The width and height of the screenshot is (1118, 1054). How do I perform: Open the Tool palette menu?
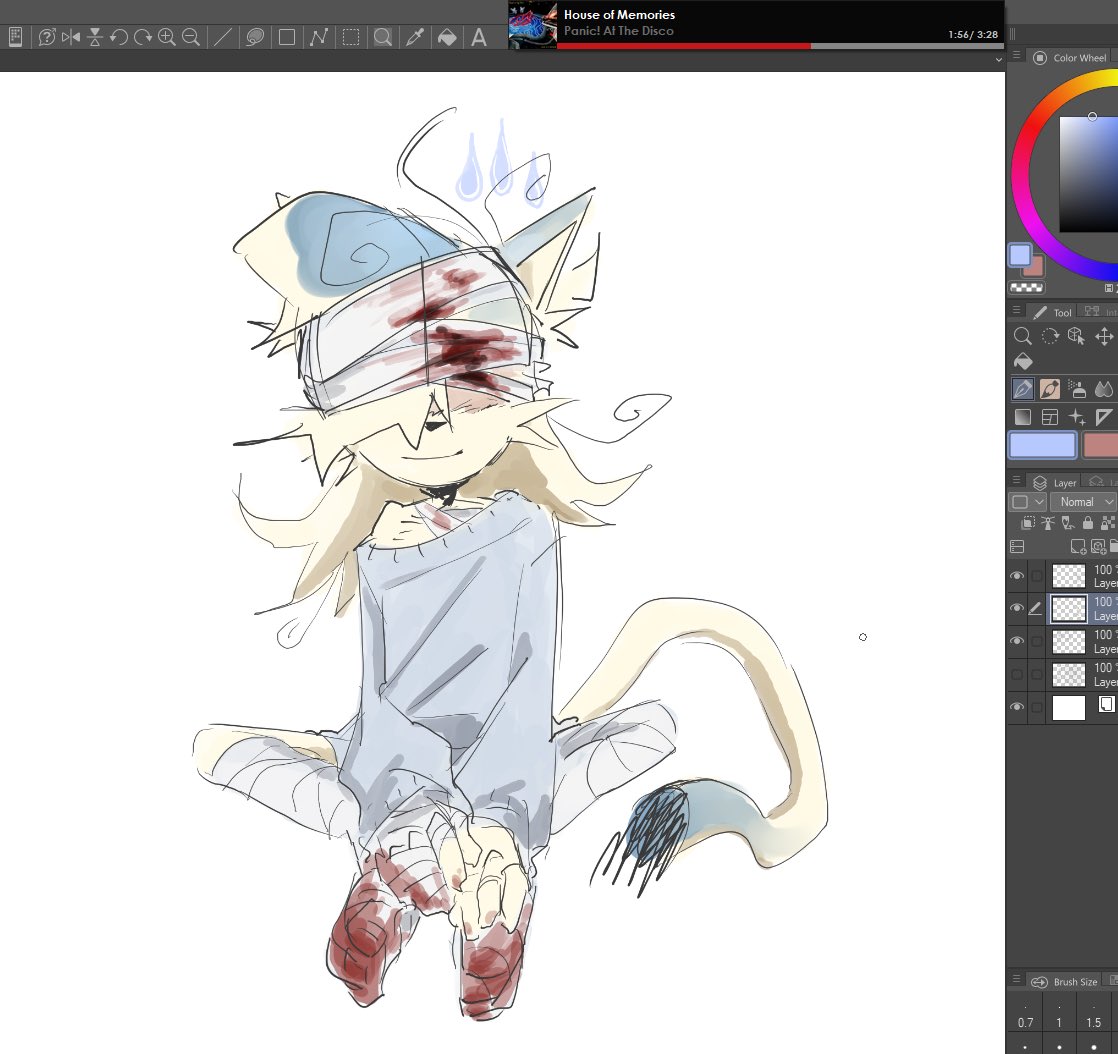coord(1017,310)
